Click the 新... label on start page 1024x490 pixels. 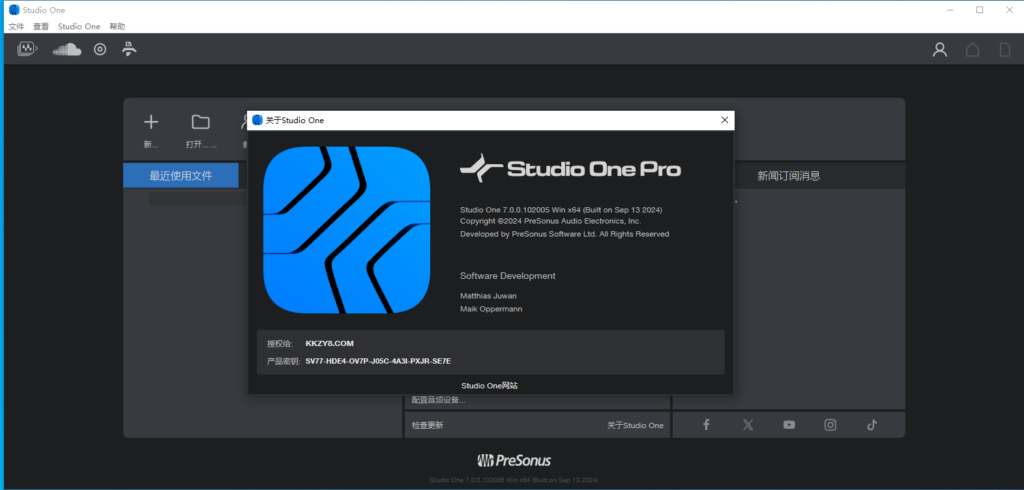pyautogui.click(x=151, y=144)
